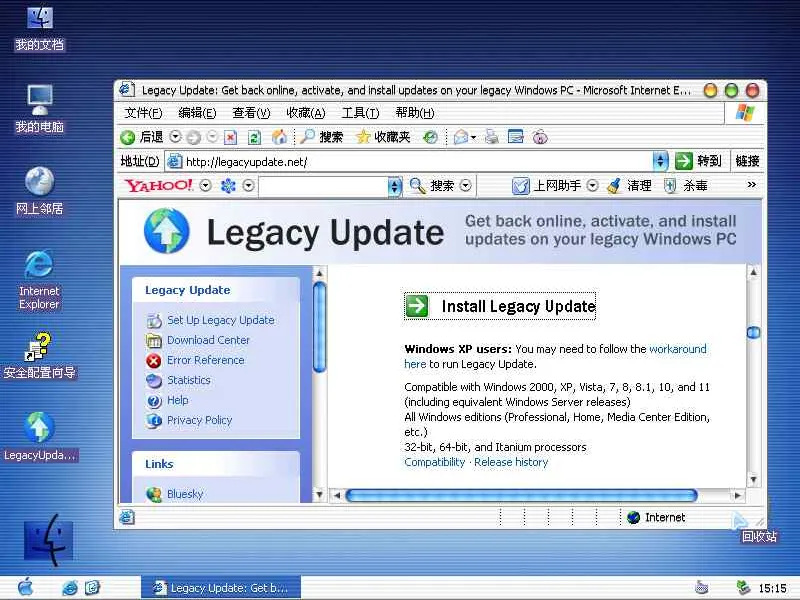Click the 链接 links toolbar label
The height and width of the screenshot is (600, 800).
coord(747,161)
